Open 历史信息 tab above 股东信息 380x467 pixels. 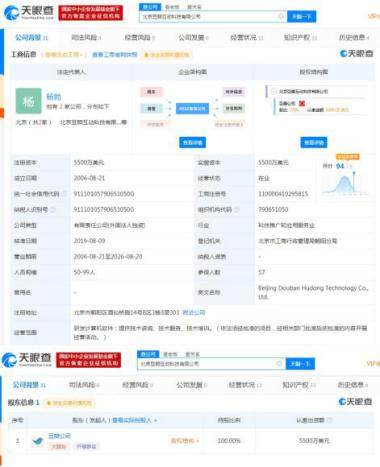353,385
